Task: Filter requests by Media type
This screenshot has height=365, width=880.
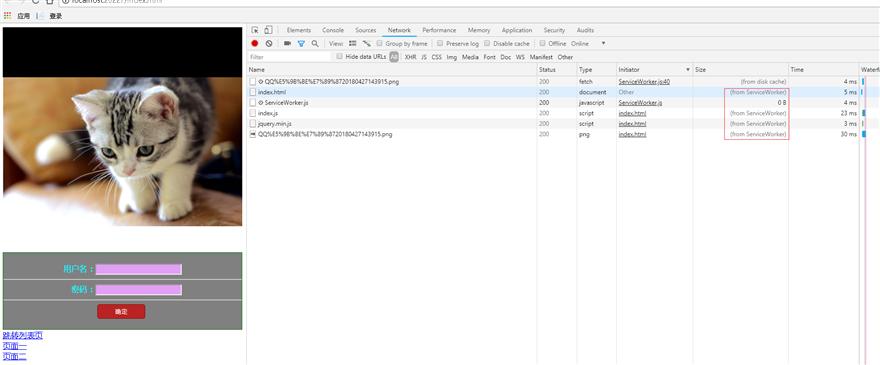Action: tap(470, 57)
